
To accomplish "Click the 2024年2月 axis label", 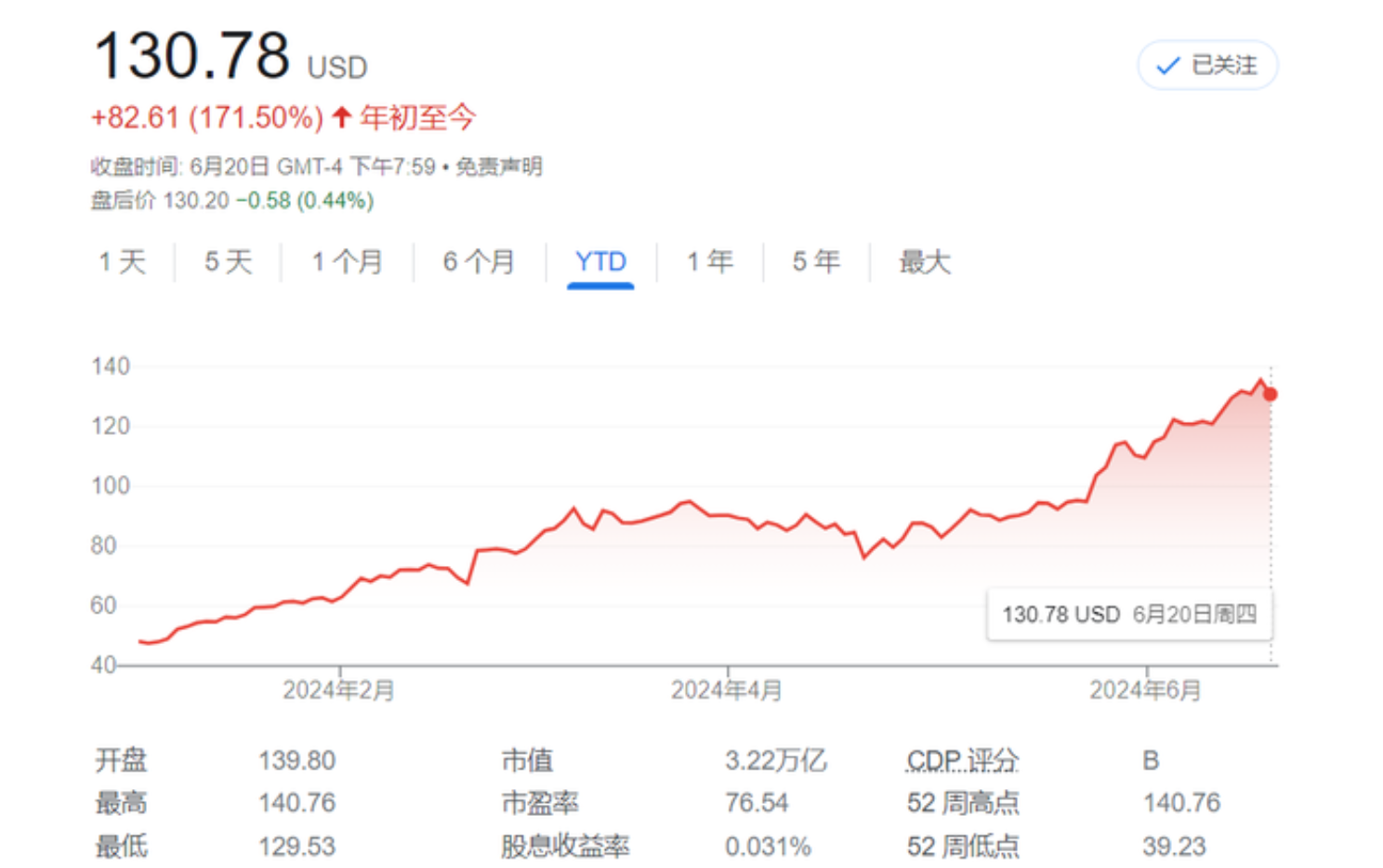I will point(339,690).
